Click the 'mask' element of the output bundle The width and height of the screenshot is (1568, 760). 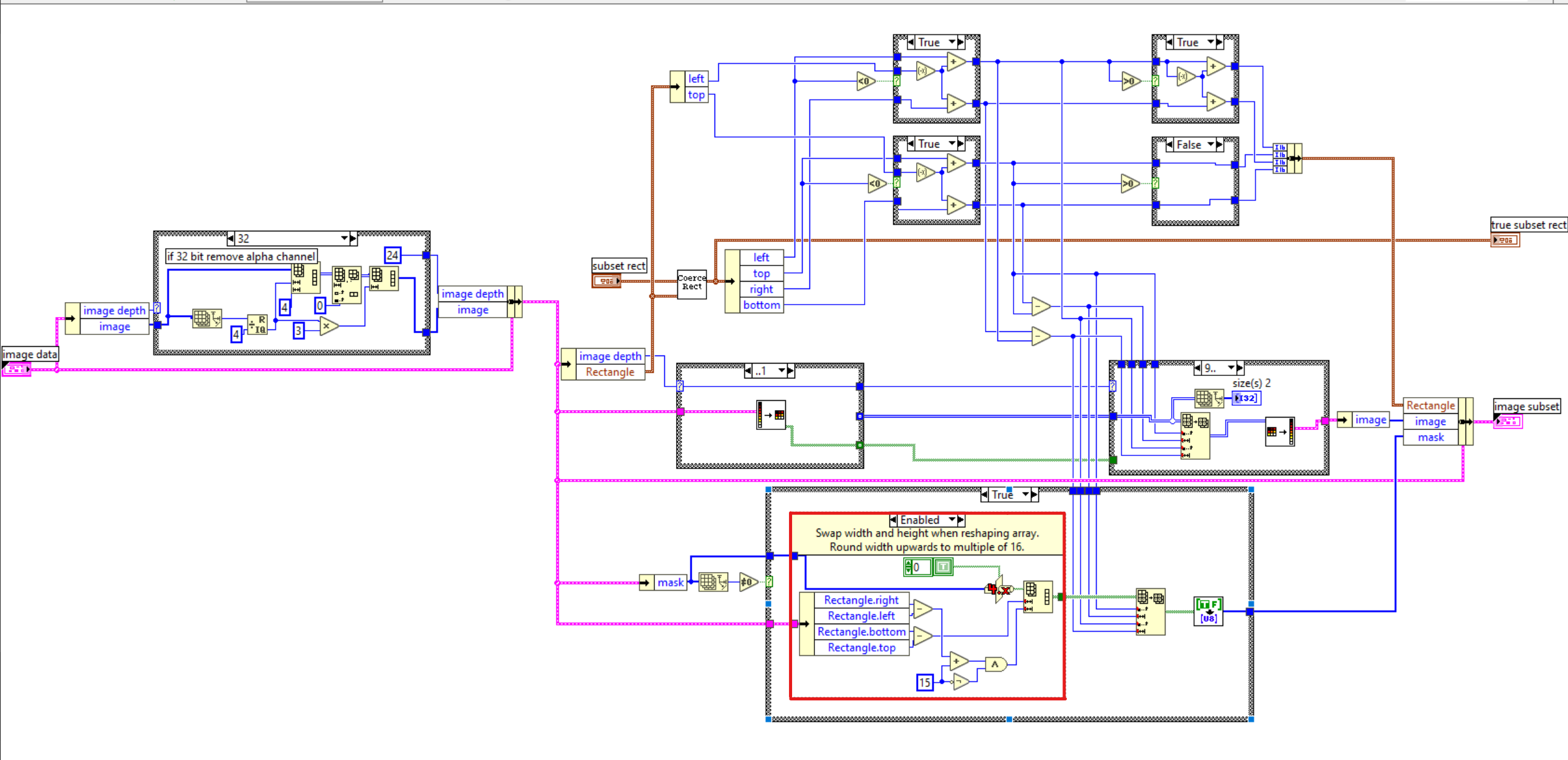pos(1431,437)
